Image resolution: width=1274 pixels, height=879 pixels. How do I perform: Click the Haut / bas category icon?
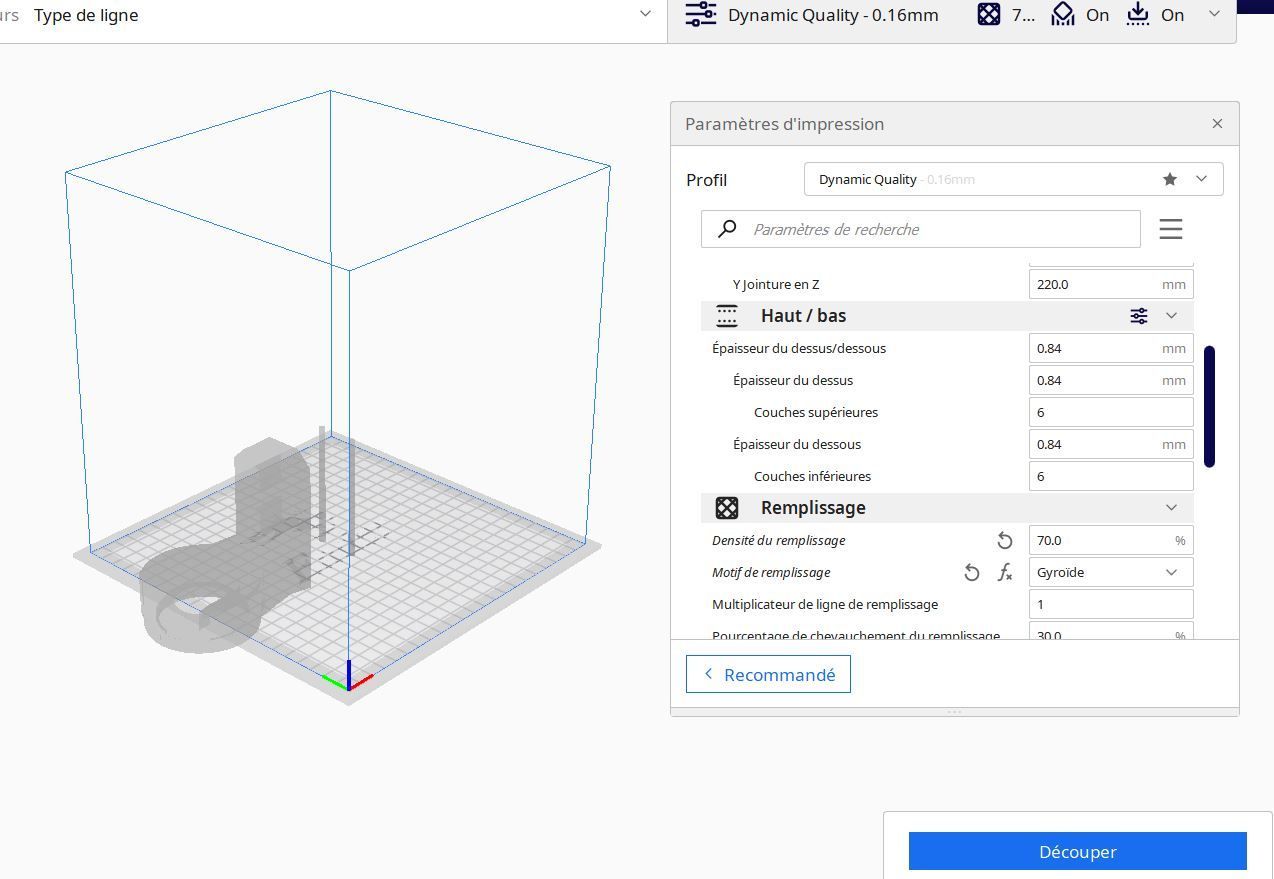(x=727, y=316)
